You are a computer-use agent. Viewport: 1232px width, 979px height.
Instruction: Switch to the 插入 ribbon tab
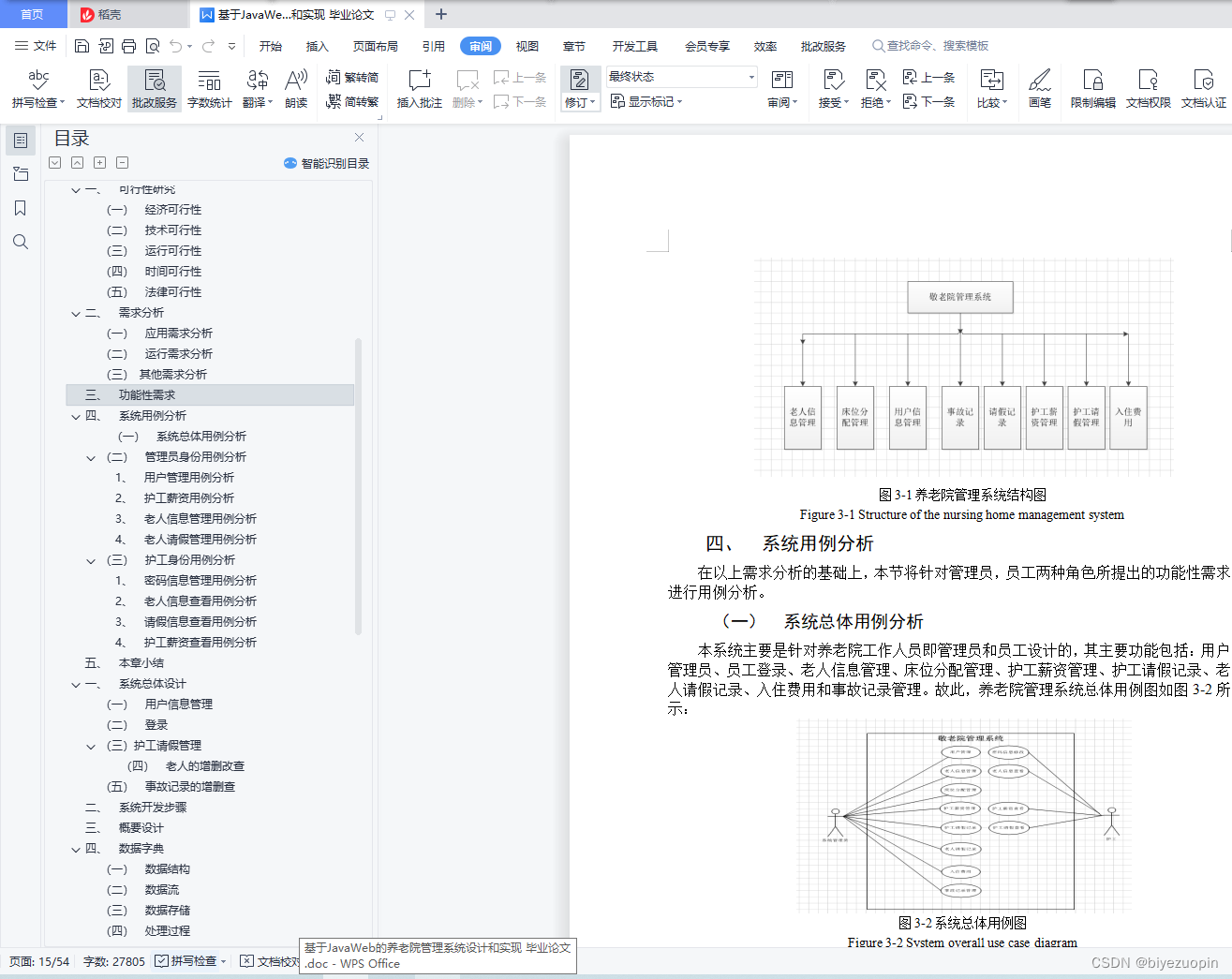click(x=317, y=45)
